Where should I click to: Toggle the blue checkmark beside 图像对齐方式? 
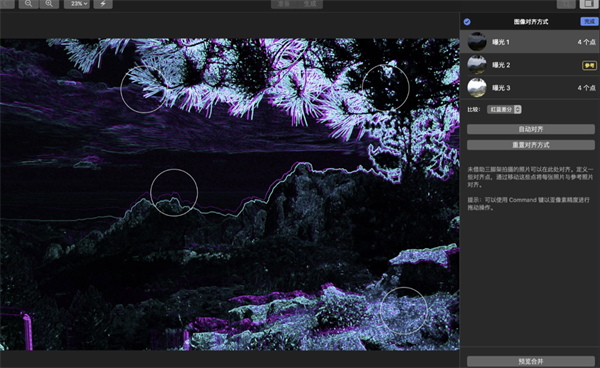[x=467, y=22]
